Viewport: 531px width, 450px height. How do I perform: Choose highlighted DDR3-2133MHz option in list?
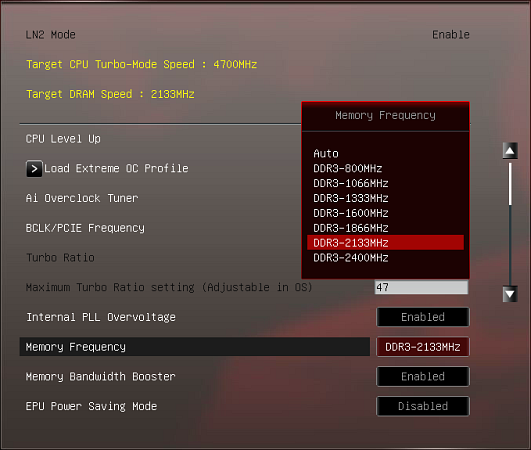pos(385,243)
